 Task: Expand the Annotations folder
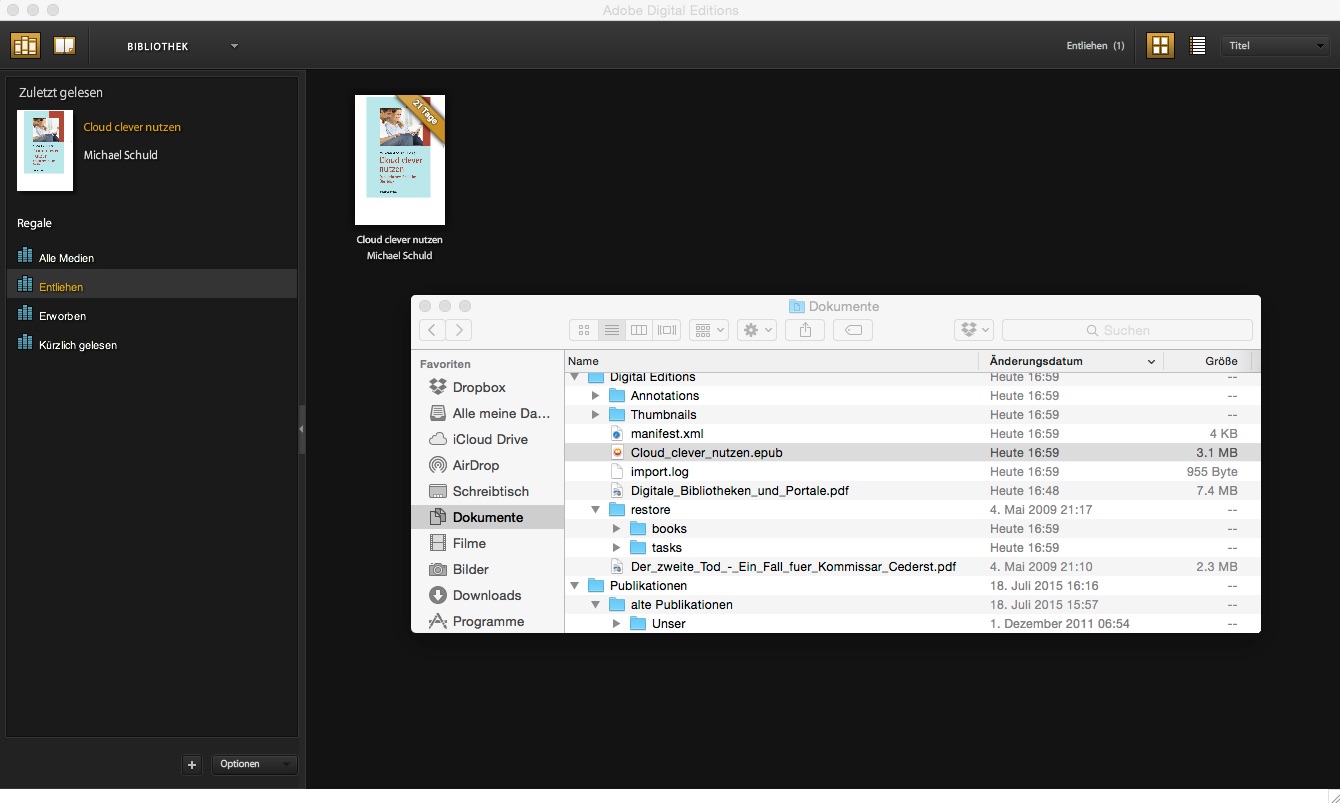(596, 396)
